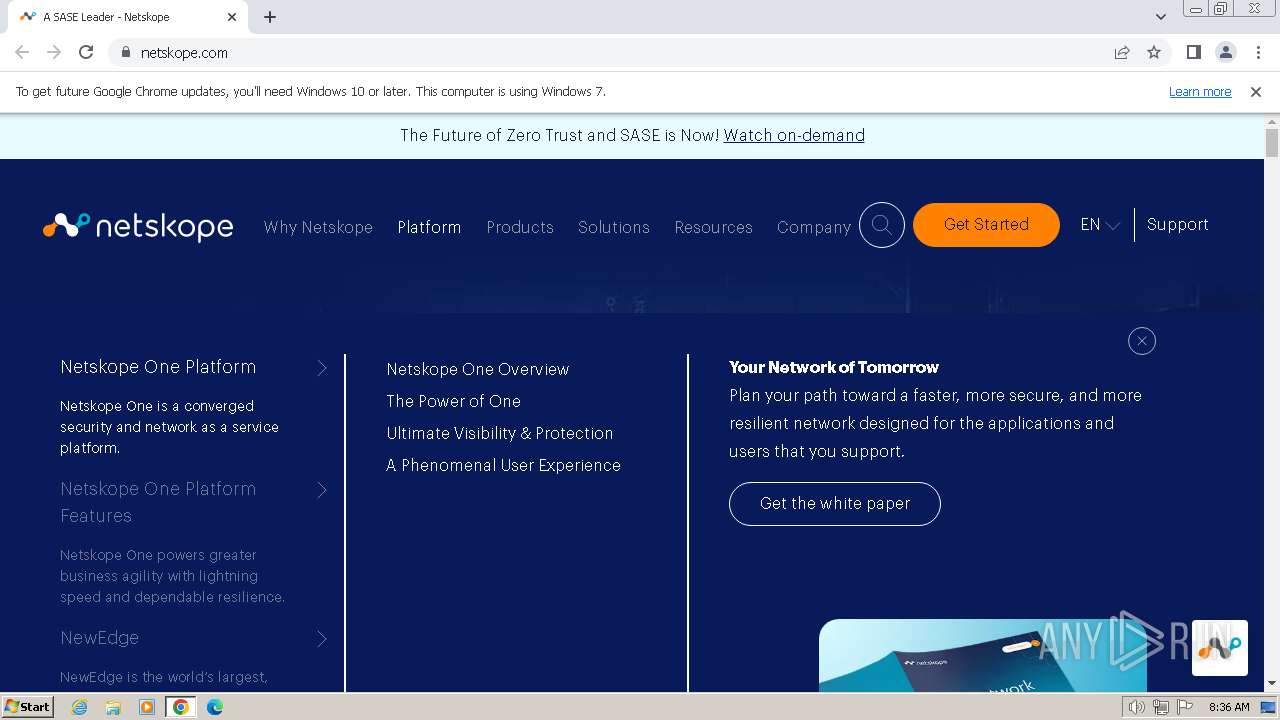Click the back arrow in Chrome

pyautogui.click(x=22, y=52)
